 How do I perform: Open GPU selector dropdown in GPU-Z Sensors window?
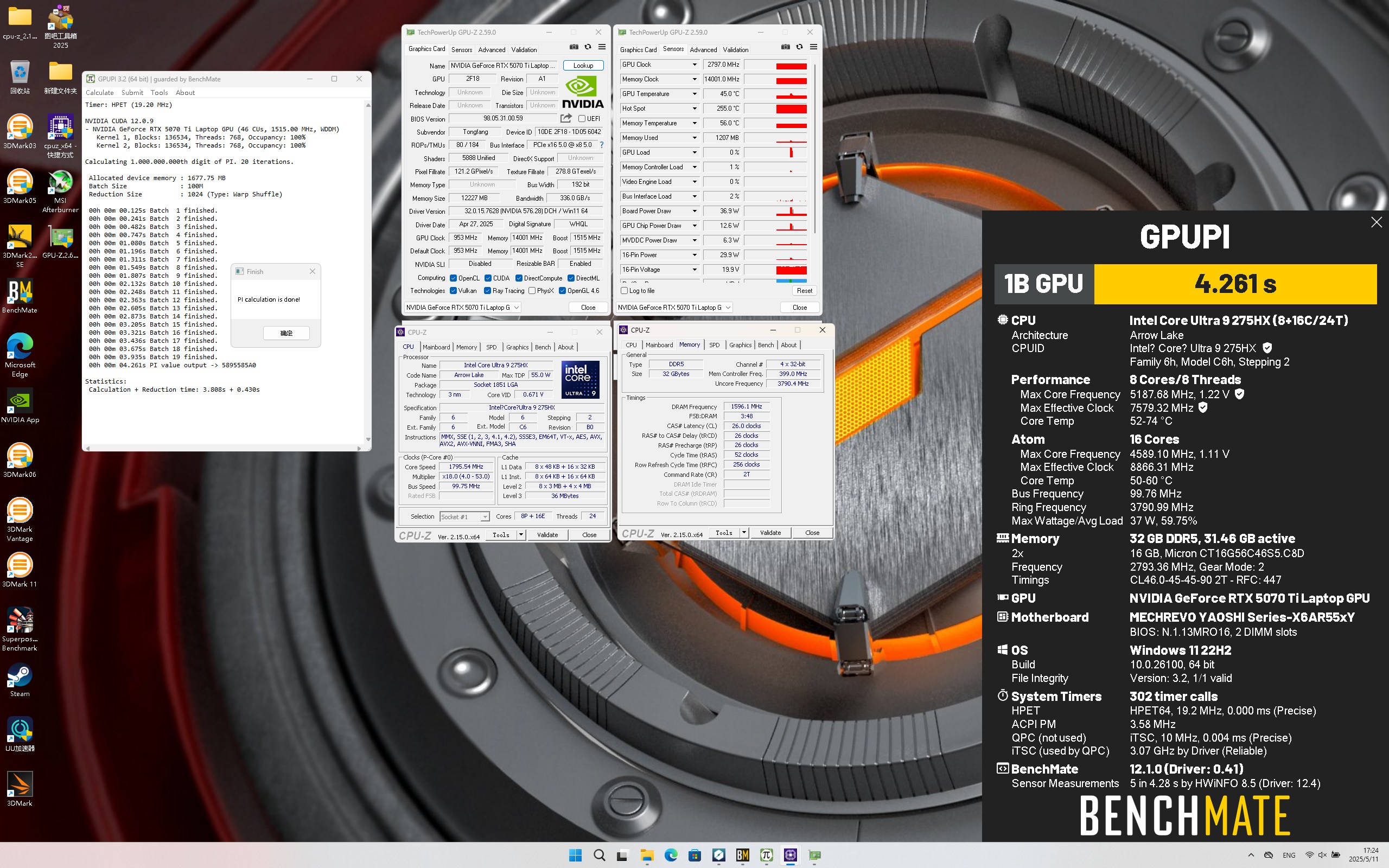[x=674, y=308]
